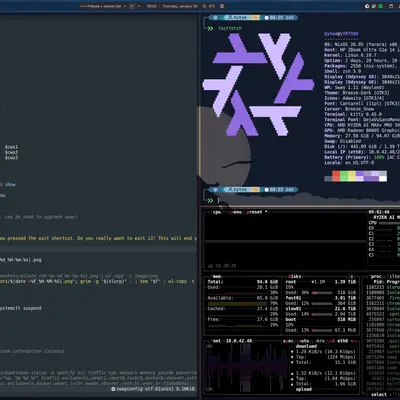Click the $ws1 line in the editor
The height and width of the screenshot is (400, 400).
12,147
